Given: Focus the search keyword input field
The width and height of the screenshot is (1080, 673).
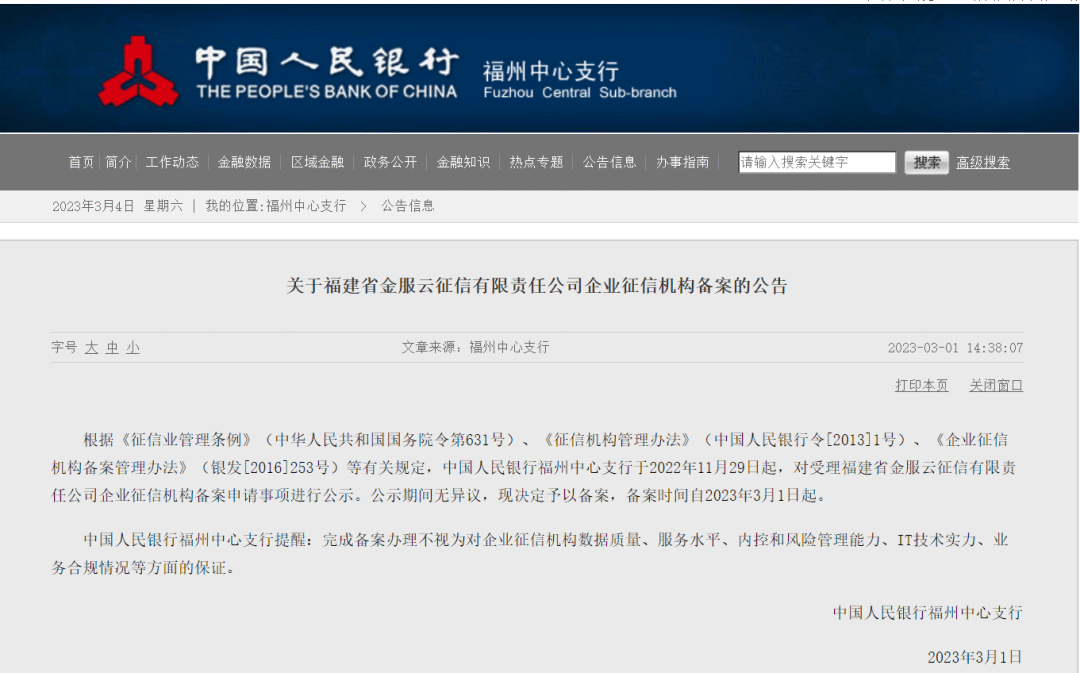Looking at the screenshot, I should [x=817, y=163].
